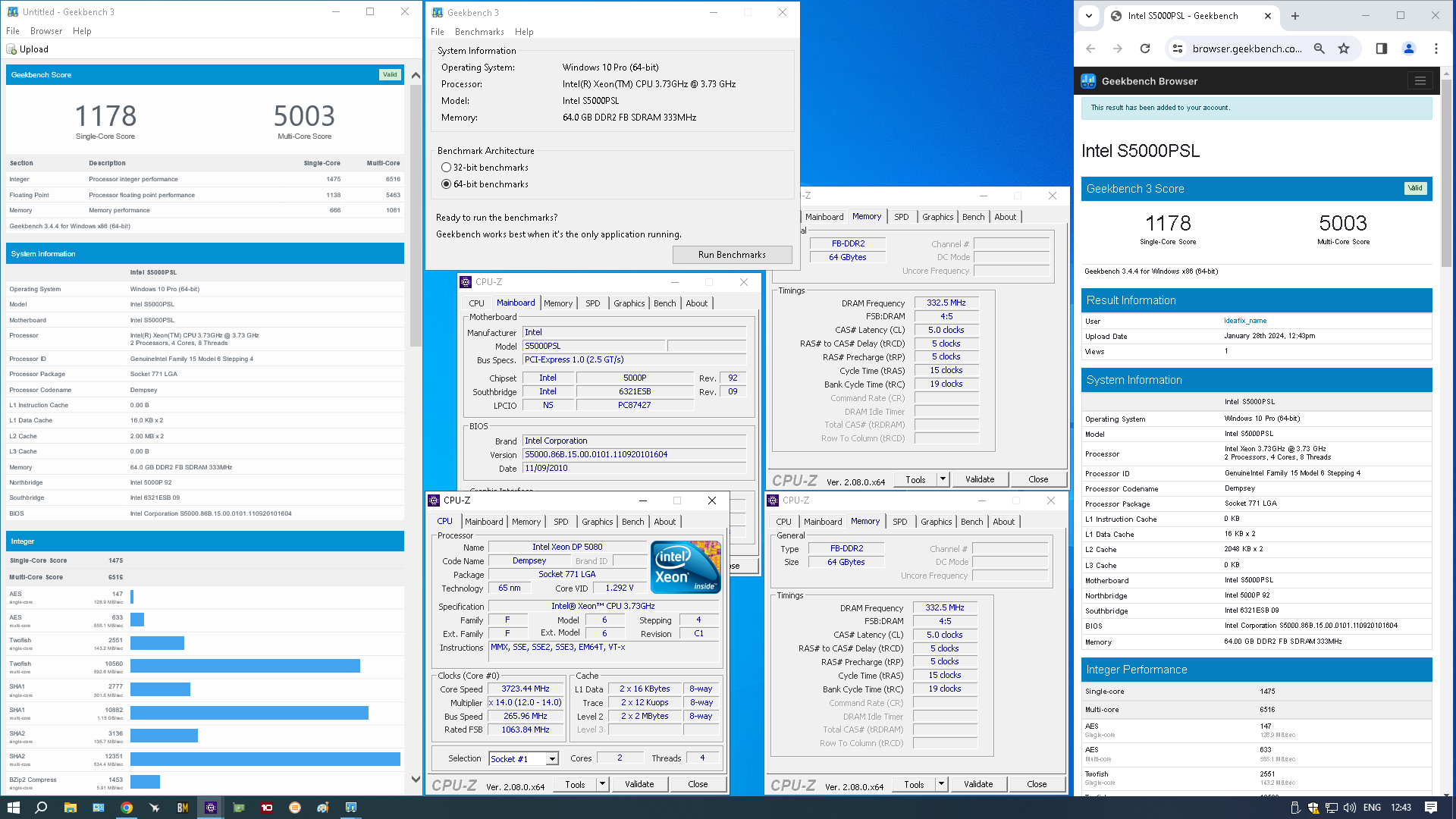Viewport: 1456px width, 819px height.
Task: Open the volume control in system tray
Action: click(x=1350, y=808)
